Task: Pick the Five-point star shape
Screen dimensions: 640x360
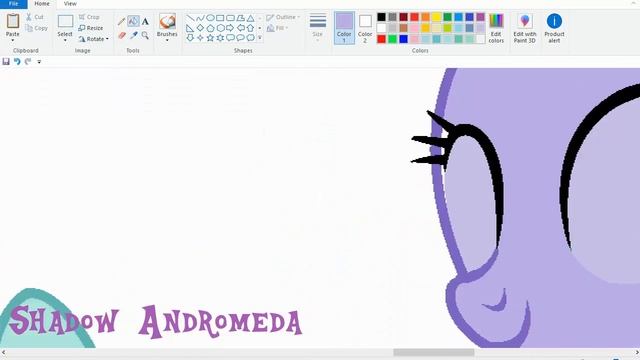Action: [x=210, y=38]
